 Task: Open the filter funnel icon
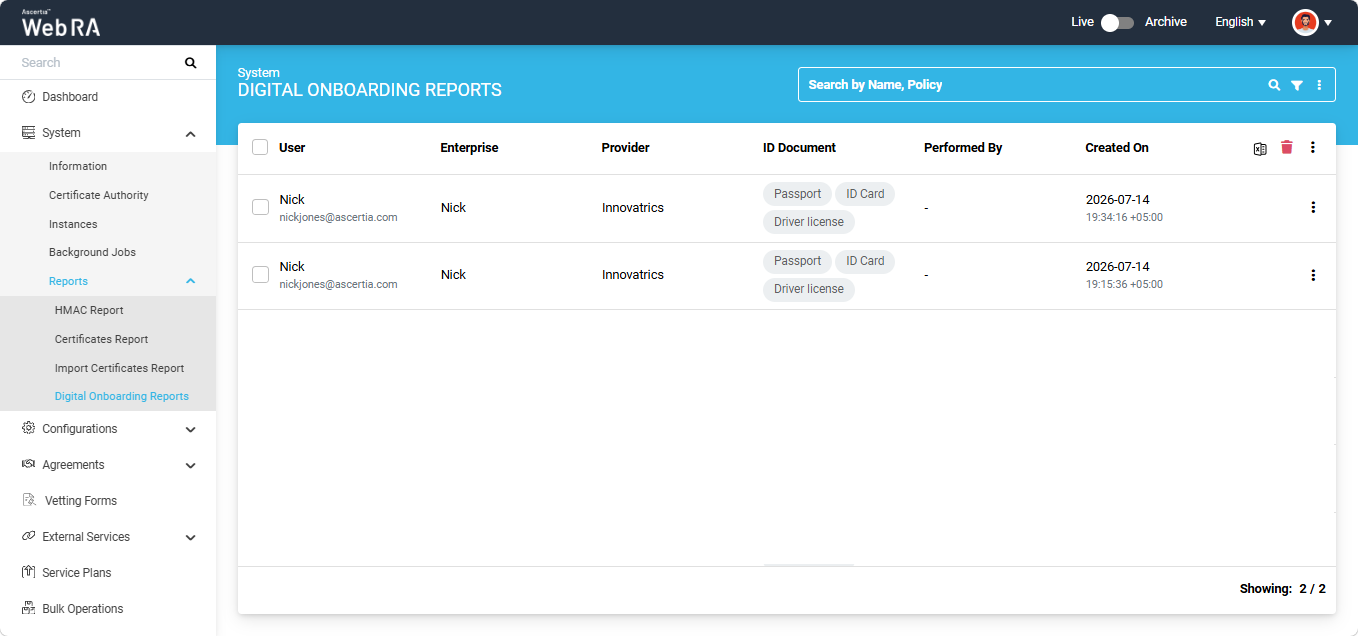pos(1297,85)
